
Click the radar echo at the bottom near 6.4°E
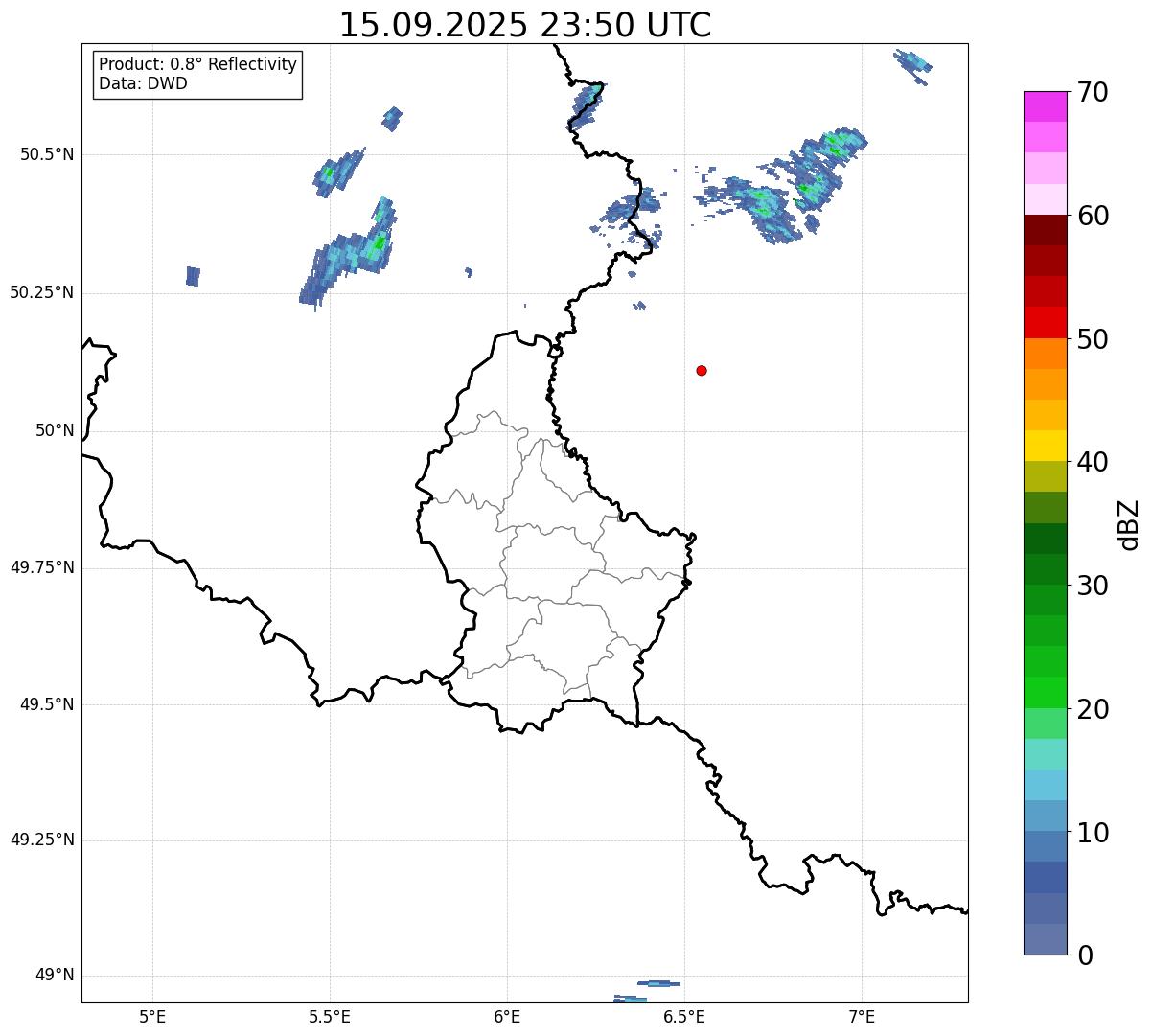click(x=659, y=983)
